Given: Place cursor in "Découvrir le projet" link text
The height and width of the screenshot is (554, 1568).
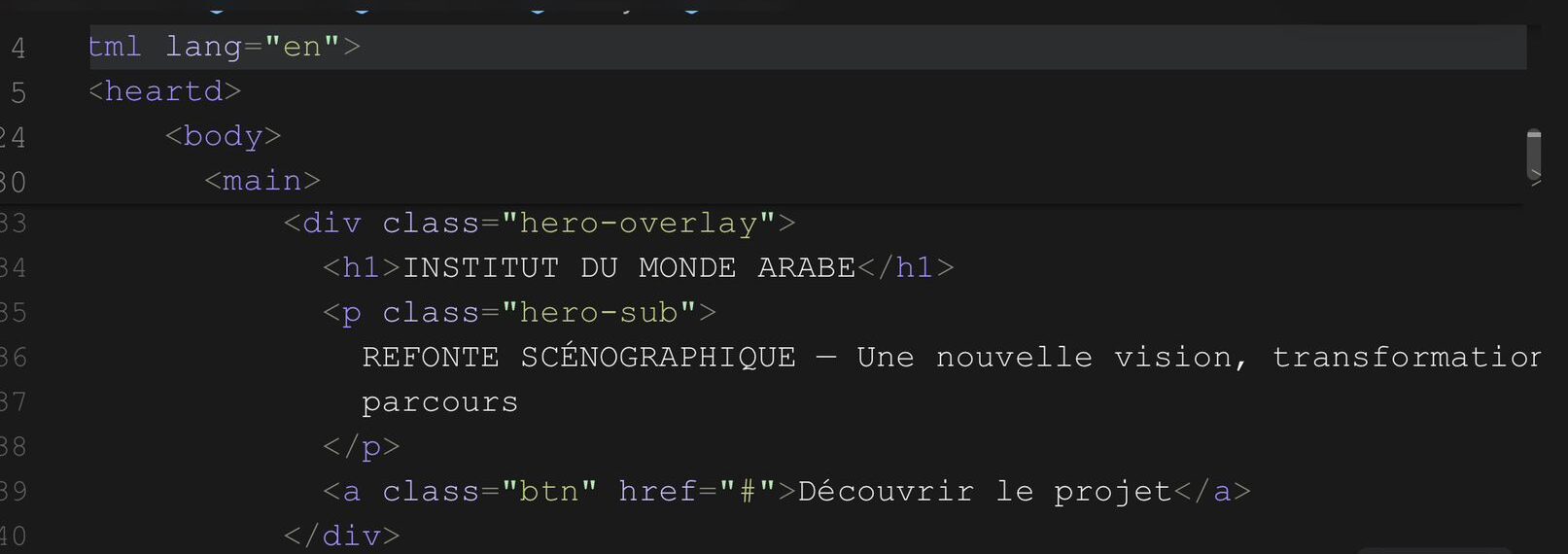Looking at the screenshot, I should (x=984, y=492).
